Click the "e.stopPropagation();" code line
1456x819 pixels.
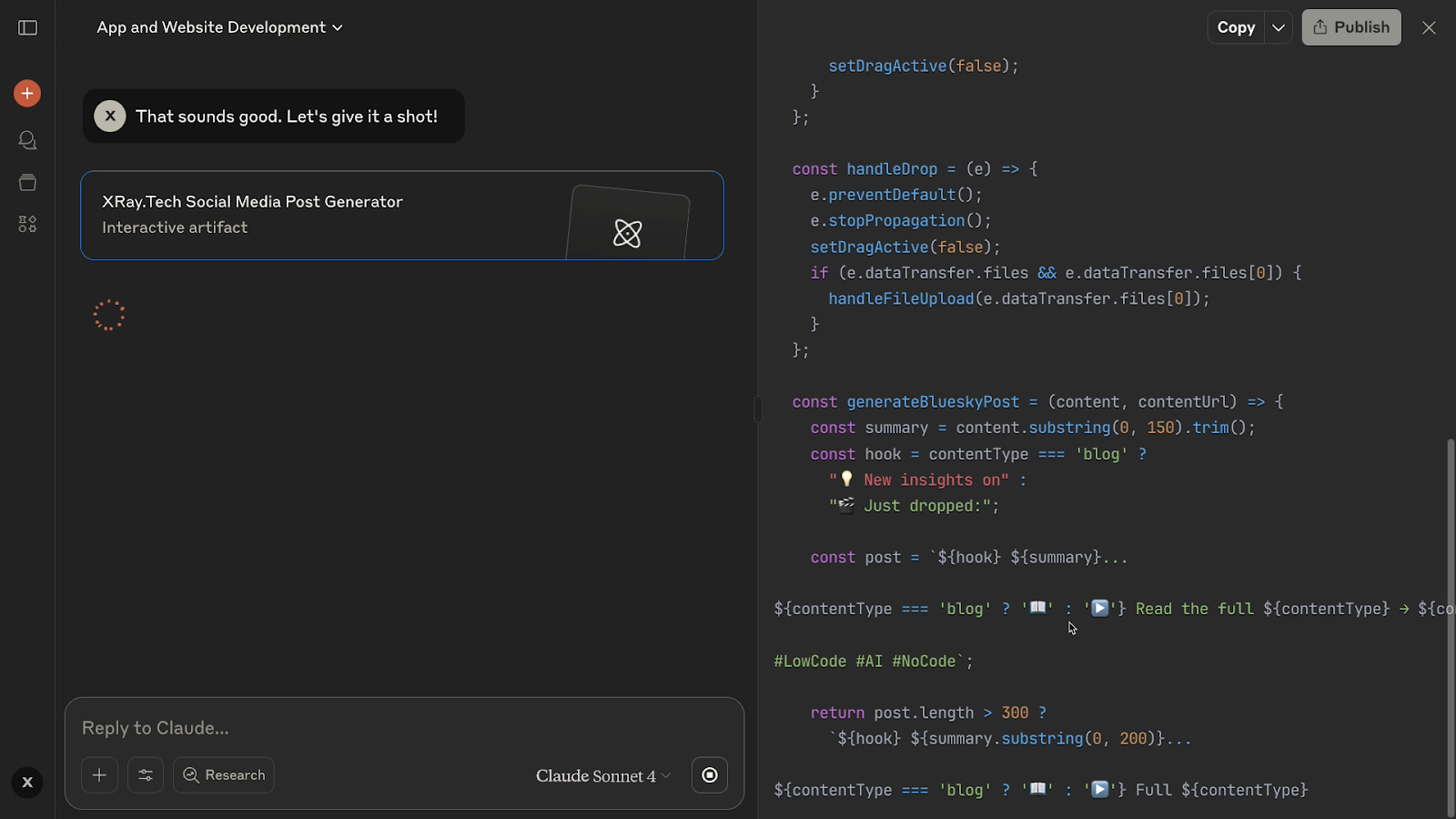901,221
